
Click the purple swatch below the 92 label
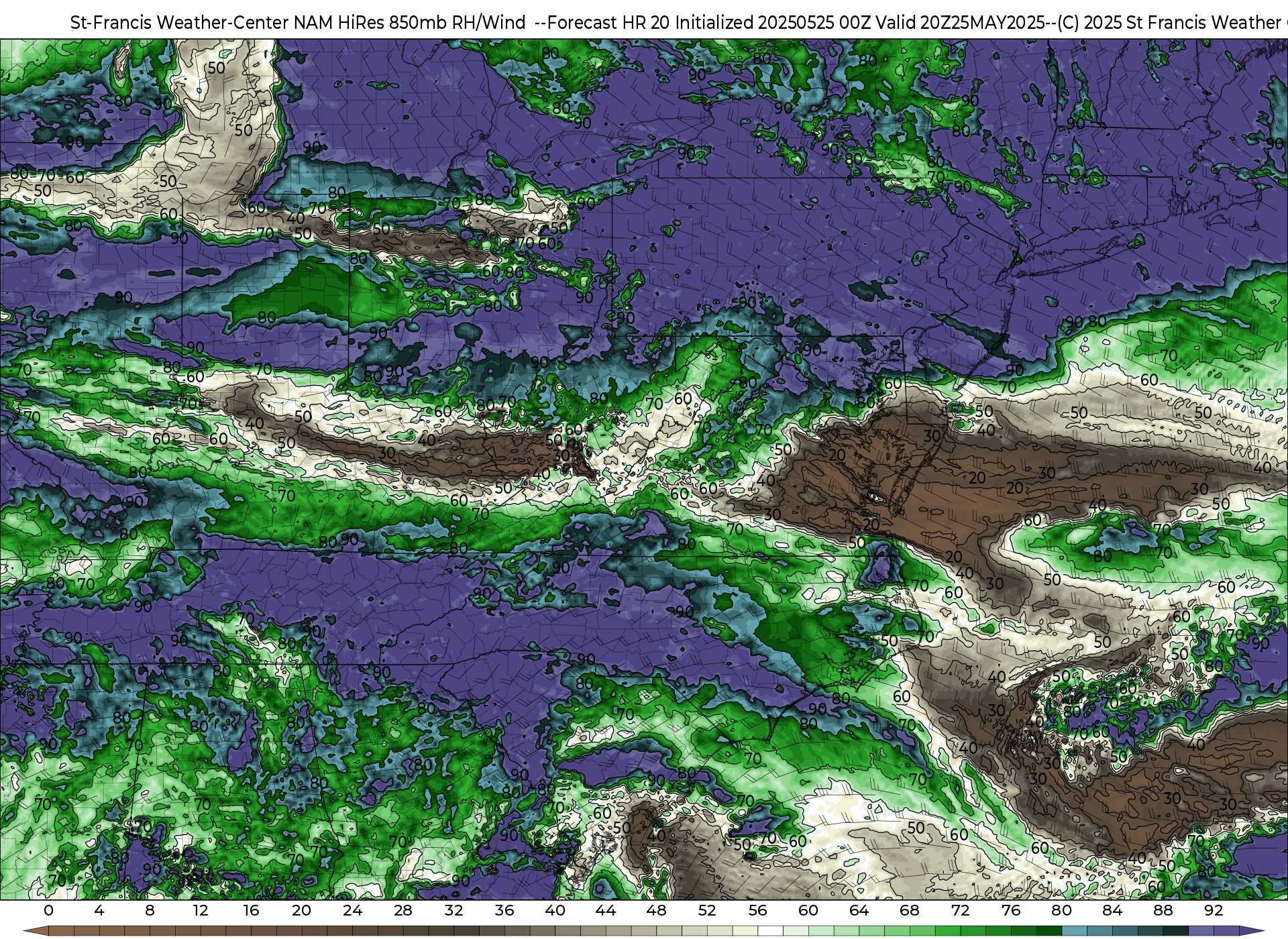1226,931
